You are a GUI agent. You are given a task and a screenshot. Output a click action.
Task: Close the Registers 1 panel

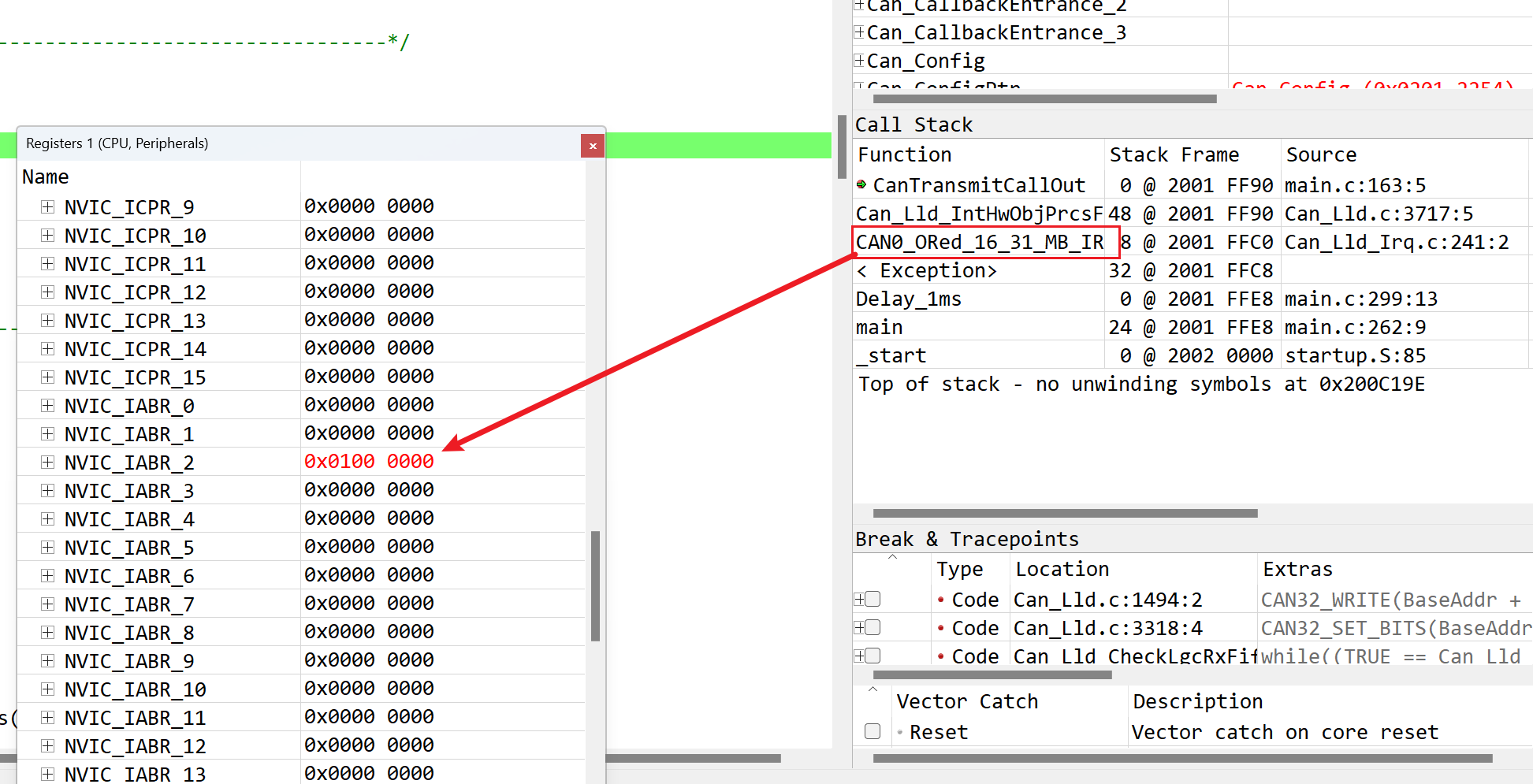[x=593, y=146]
